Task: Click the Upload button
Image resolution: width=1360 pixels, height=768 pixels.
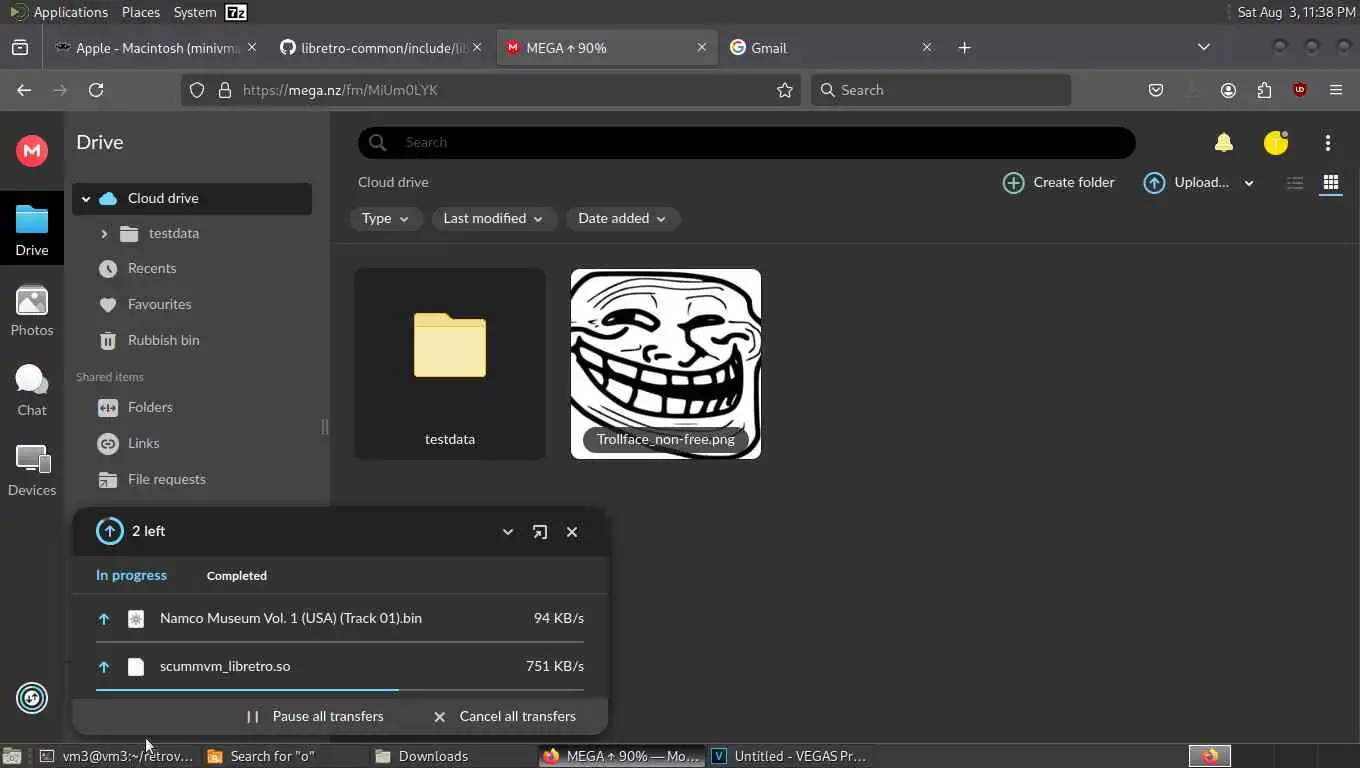Action: (x=1186, y=182)
